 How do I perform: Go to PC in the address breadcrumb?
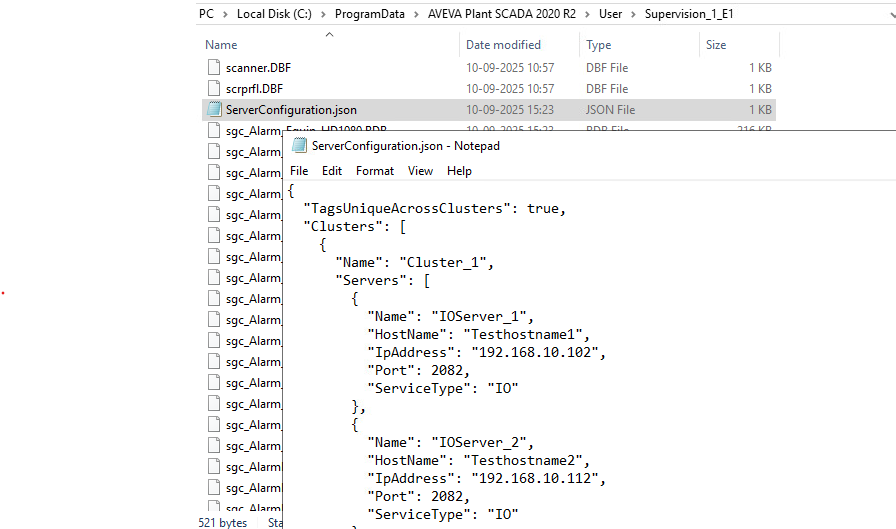click(206, 14)
